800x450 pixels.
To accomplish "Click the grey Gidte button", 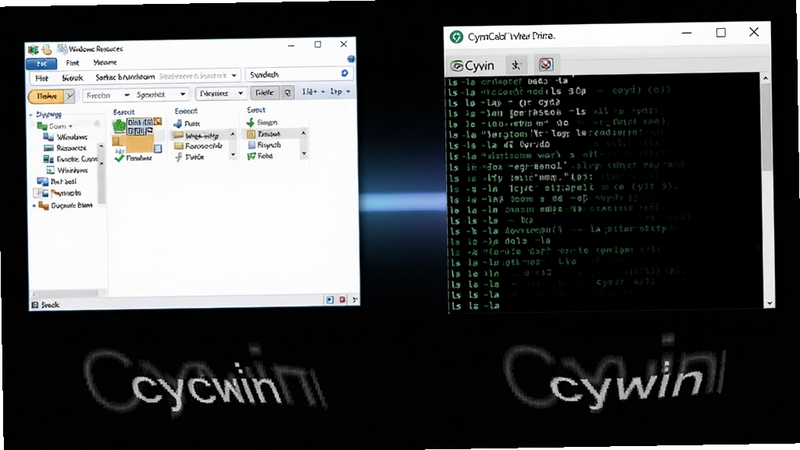I will pos(264,93).
